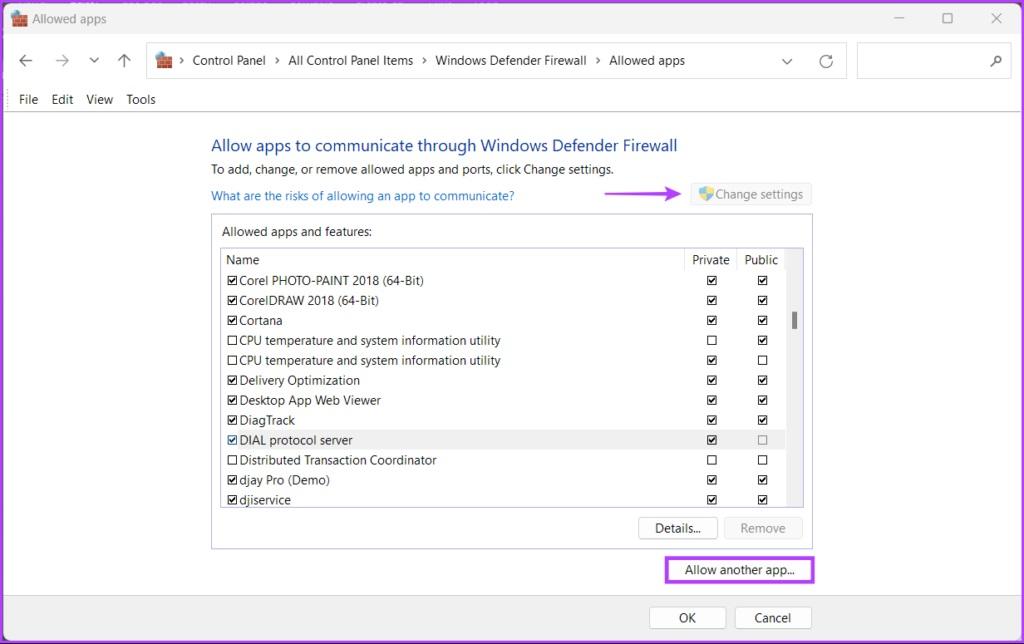Toggle Private checkbox for Delivery Optimization

712,380
